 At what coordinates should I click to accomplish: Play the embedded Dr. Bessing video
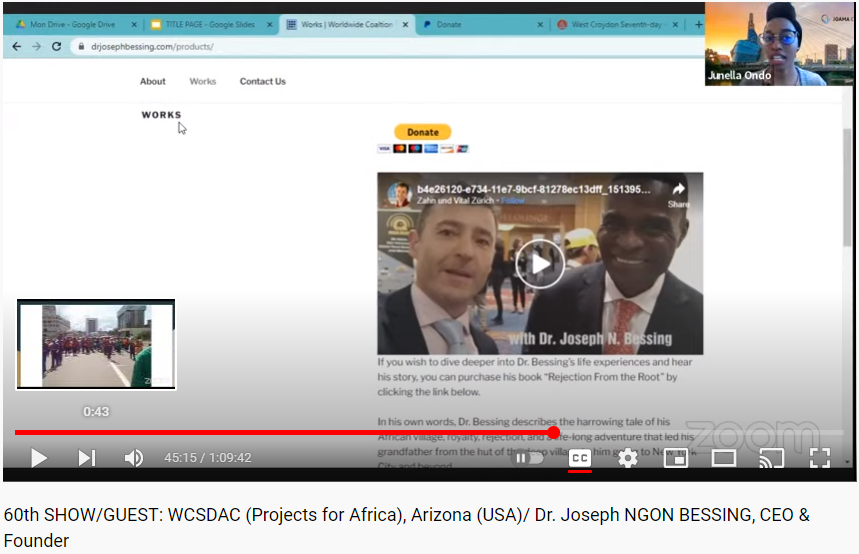[x=540, y=264]
